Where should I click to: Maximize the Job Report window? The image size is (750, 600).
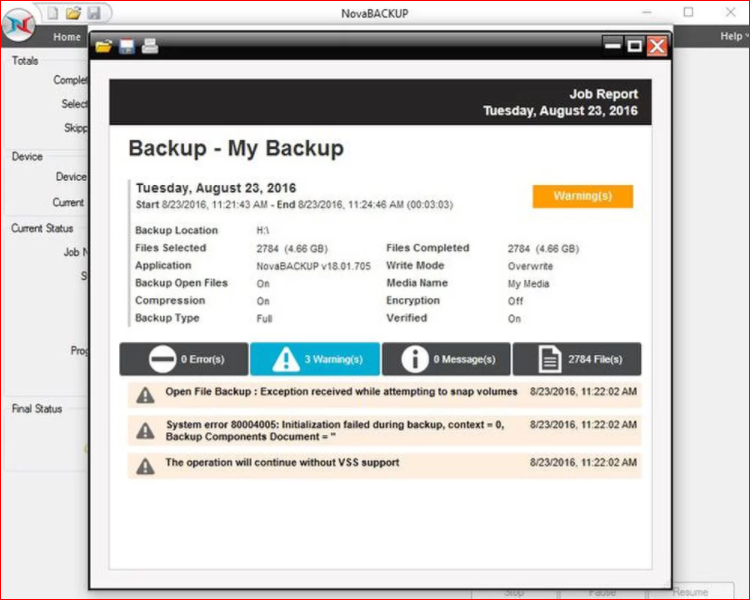click(635, 46)
